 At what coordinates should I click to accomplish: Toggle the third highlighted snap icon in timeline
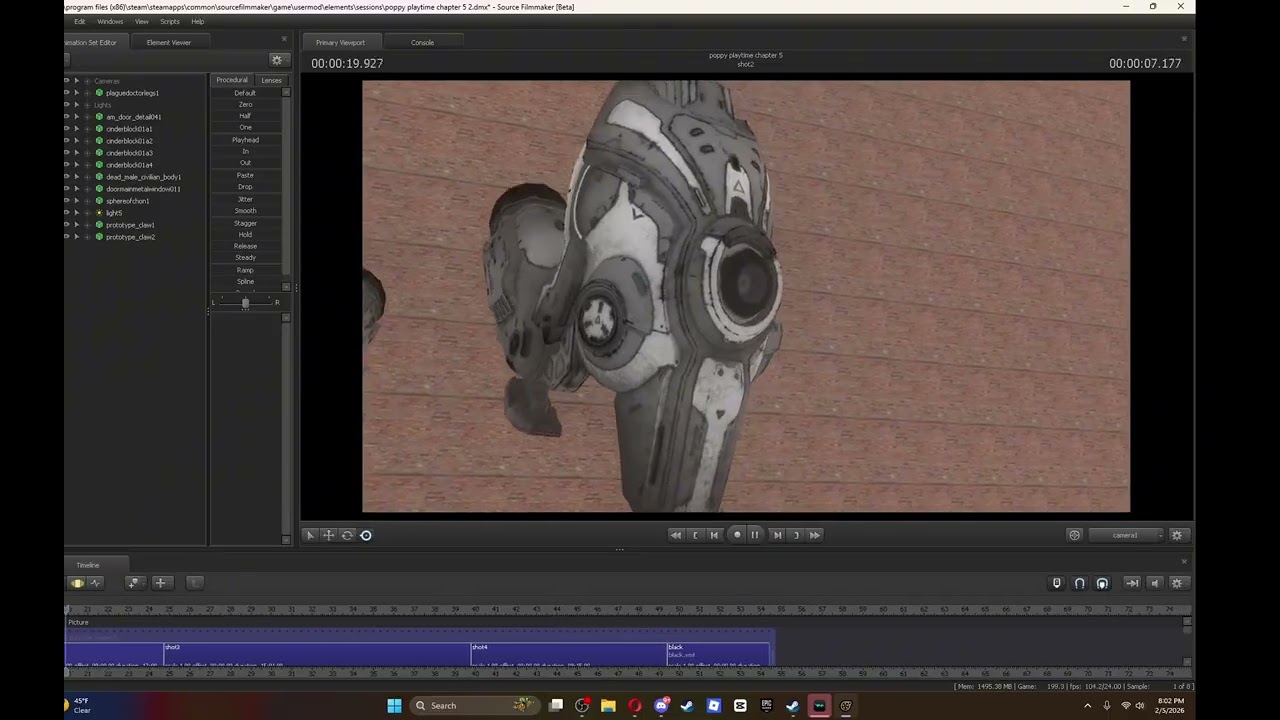click(x=1102, y=583)
